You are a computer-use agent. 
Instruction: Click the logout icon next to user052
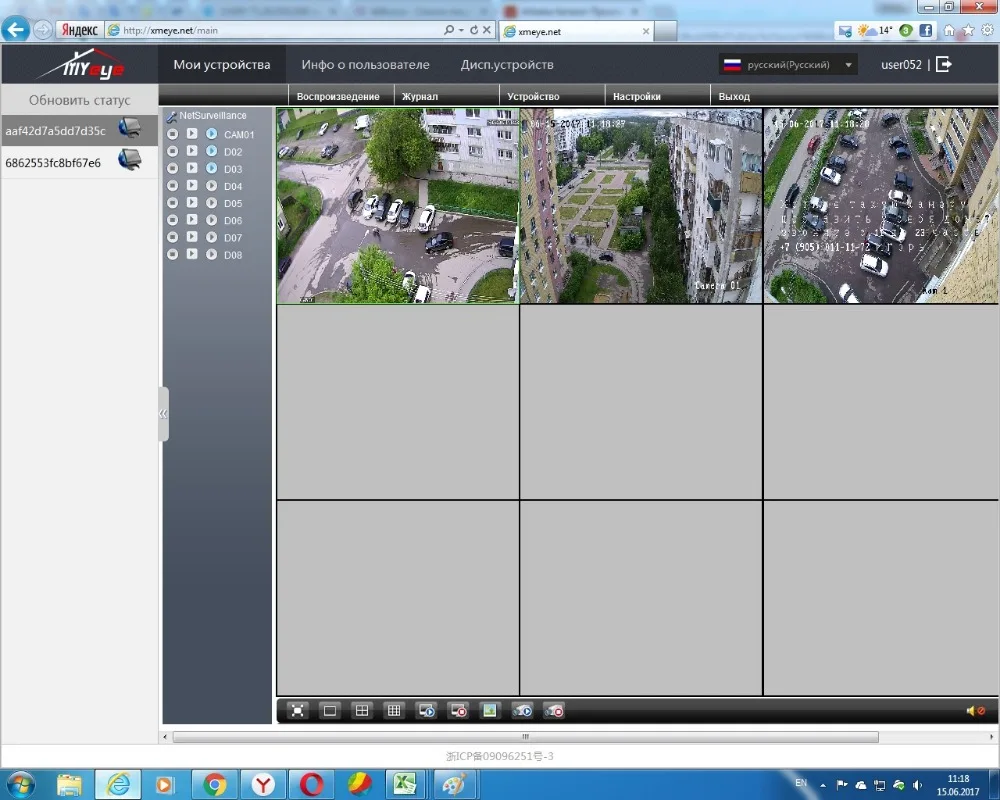click(x=943, y=65)
